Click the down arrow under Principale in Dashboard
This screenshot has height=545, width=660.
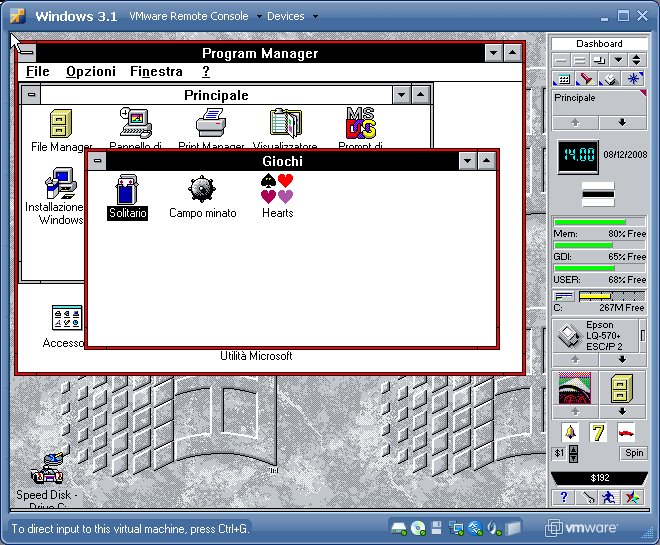(x=622, y=122)
